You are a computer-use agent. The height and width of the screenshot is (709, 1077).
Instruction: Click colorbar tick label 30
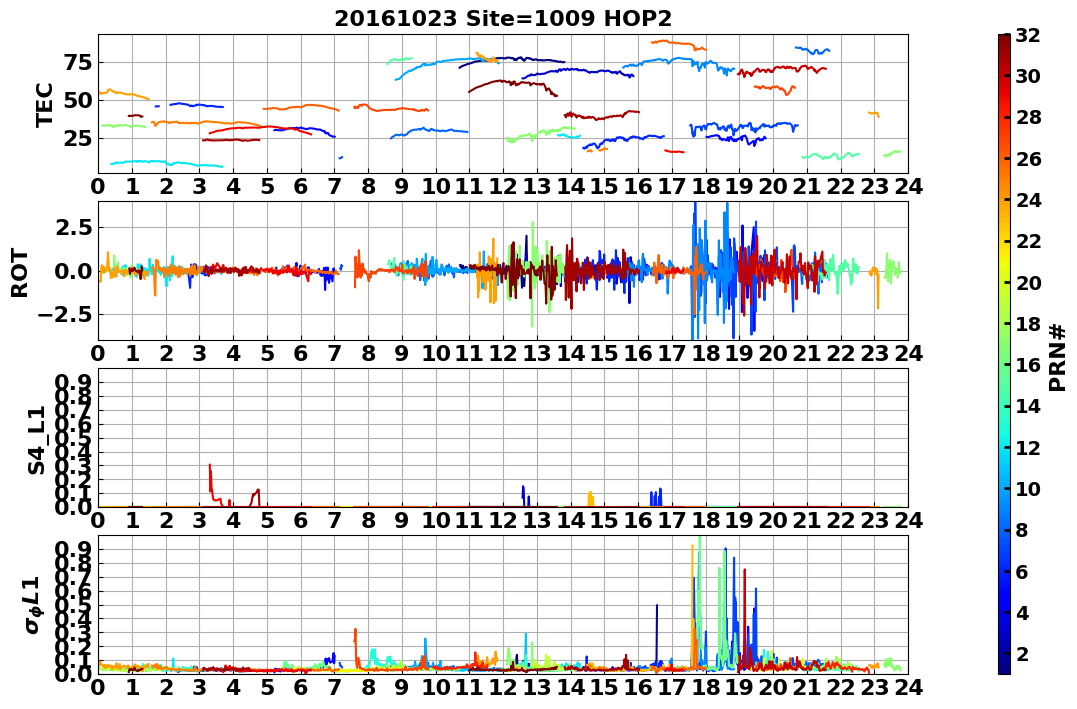click(x=1028, y=76)
